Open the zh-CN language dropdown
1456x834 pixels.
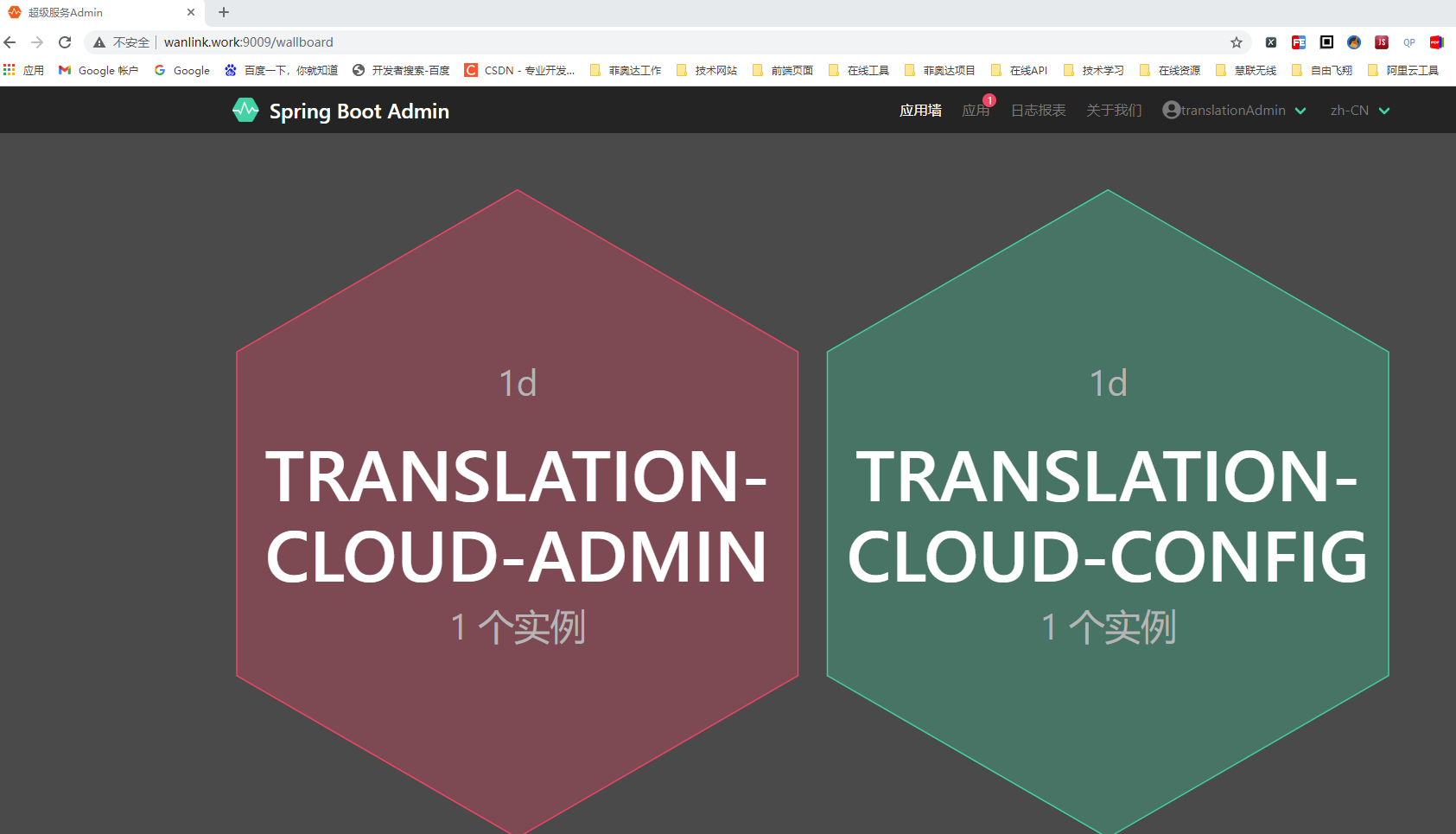(1360, 111)
